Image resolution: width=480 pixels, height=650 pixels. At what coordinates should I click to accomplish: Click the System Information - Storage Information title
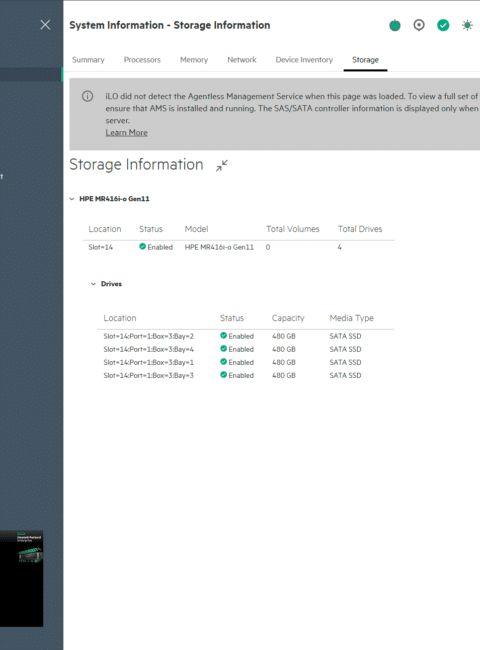(x=170, y=25)
